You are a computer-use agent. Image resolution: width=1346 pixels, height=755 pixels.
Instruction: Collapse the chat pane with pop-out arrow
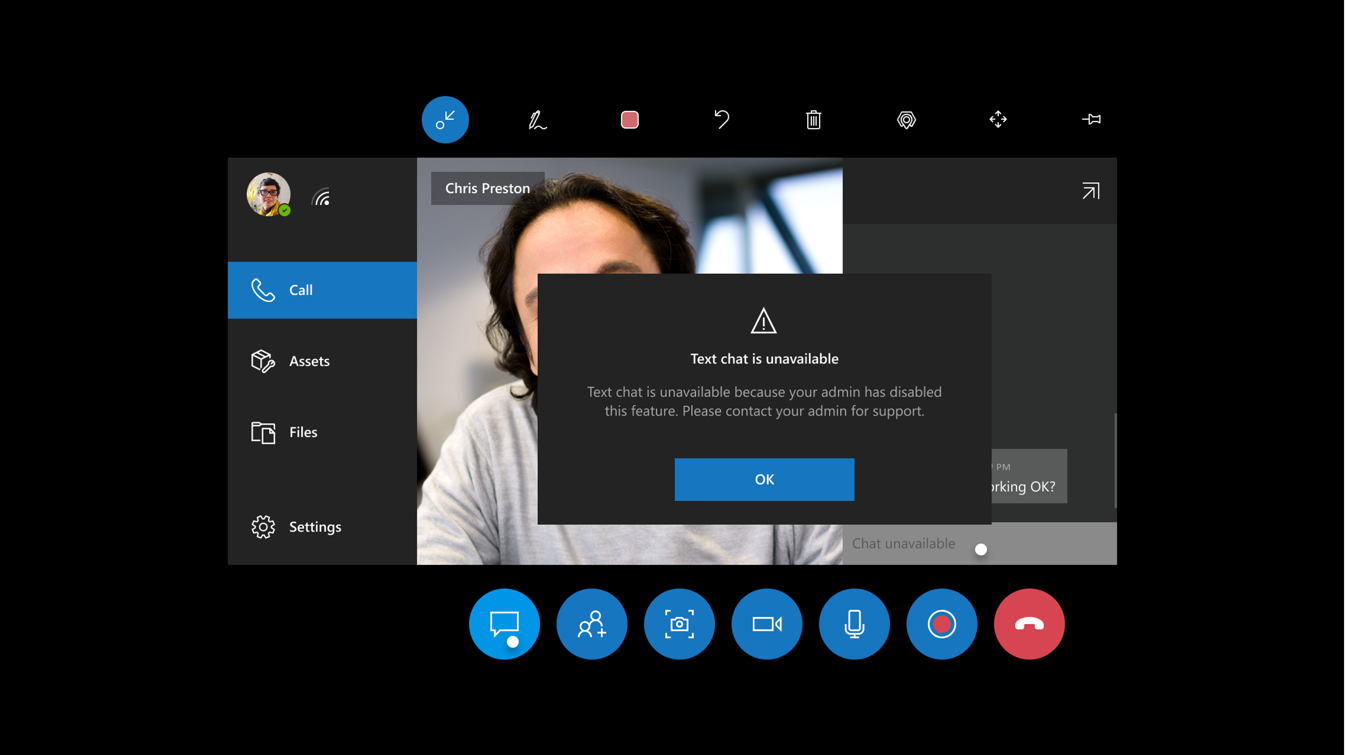[x=1089, y=190]
